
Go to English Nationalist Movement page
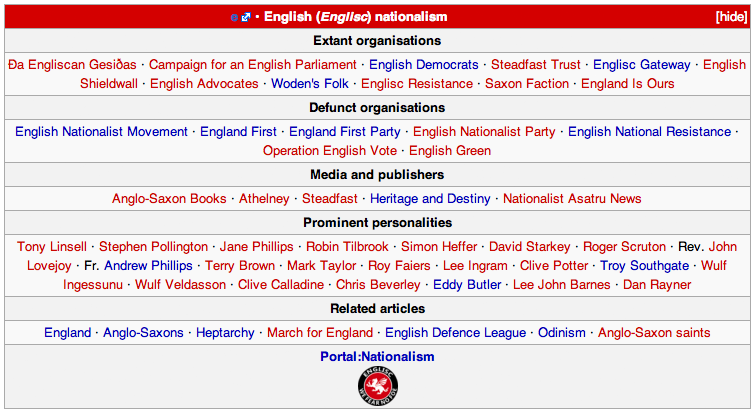101,132
